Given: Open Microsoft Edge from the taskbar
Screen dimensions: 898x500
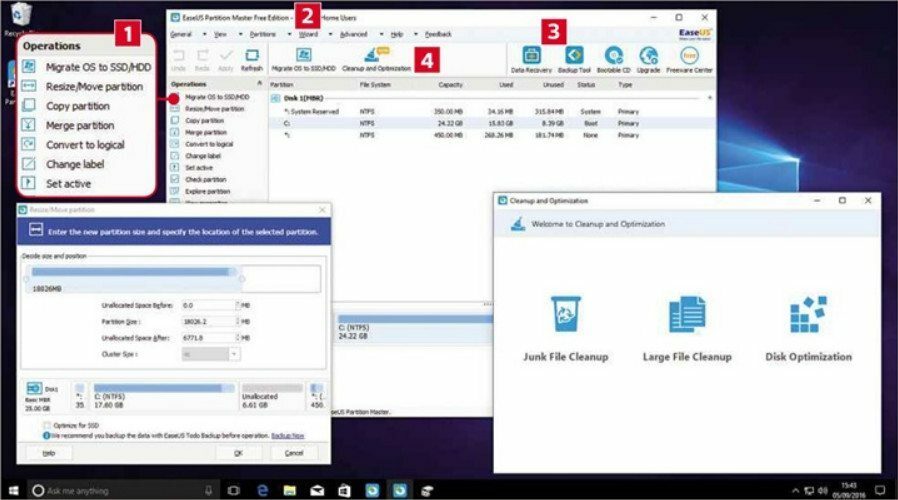Looking at the screenshot, I should click(x=262, y=490).
